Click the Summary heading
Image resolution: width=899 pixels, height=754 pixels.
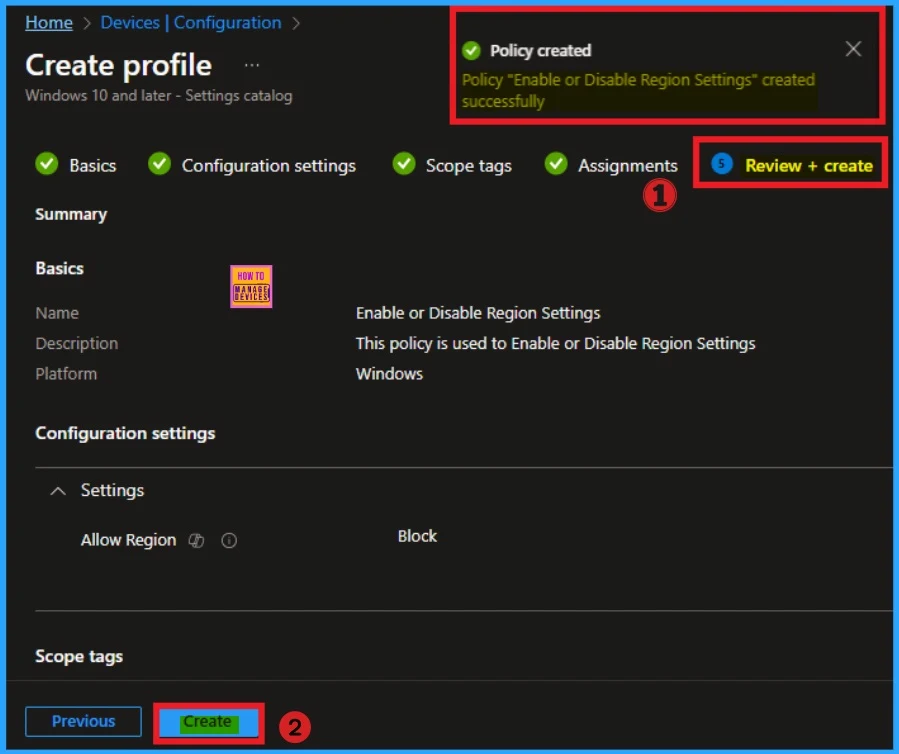click(71, 214)
